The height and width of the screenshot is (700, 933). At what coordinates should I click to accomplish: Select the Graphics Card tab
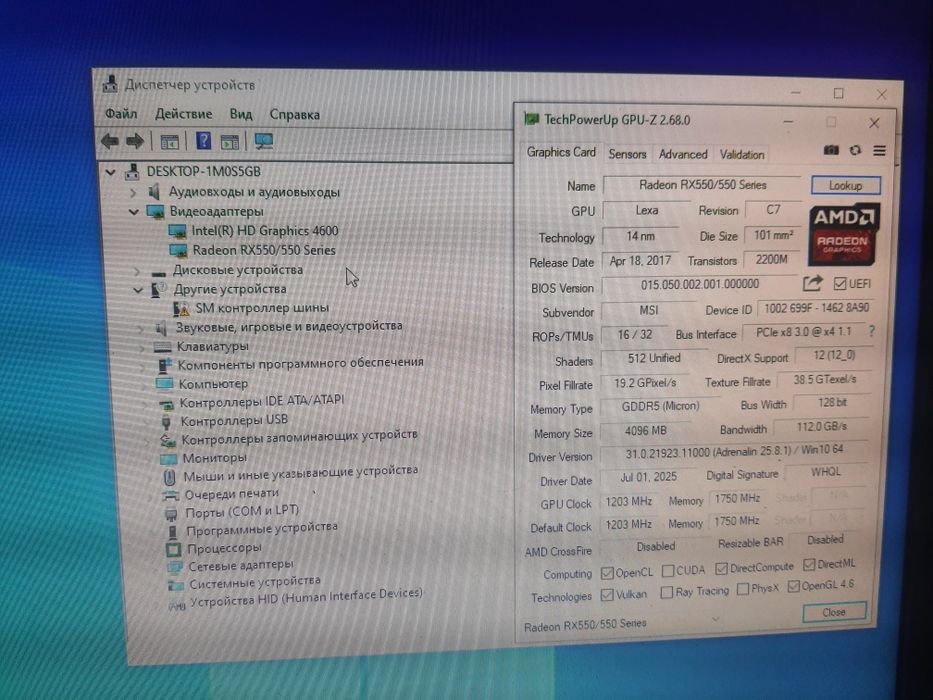pos(561,152)
